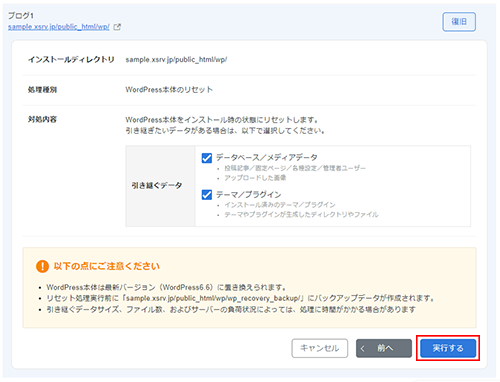The width and height of the screenshot is (500, 382).
Task: Click the 以下の点にご注意ください warning heading
Action: (107, 266)
